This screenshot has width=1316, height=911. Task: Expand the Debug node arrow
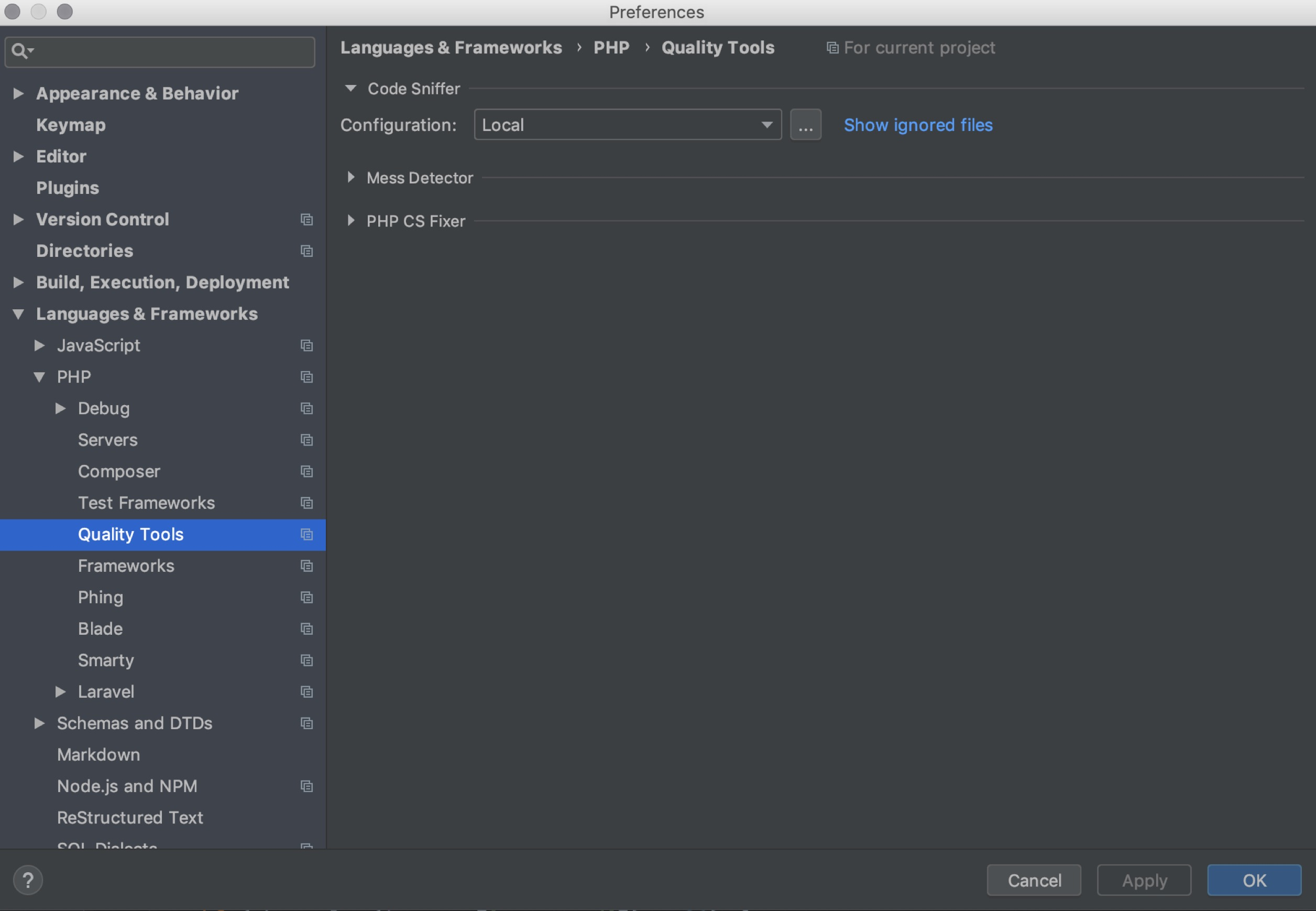pyautogui.click(x=60, y=408)
